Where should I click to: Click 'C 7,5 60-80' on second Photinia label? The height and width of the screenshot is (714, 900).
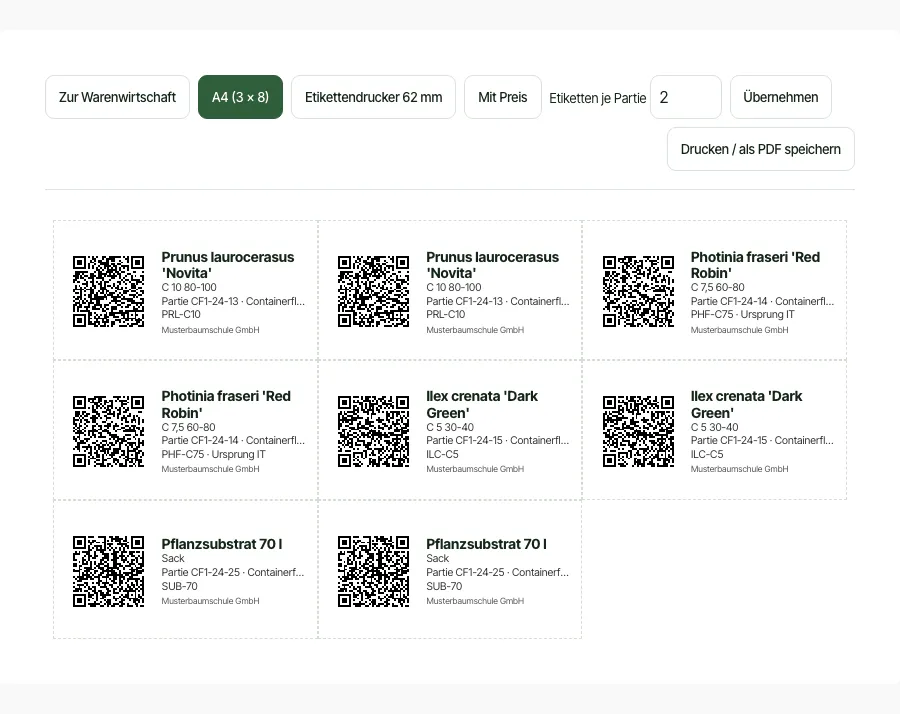pyautogui.click(x=188, y=428)
